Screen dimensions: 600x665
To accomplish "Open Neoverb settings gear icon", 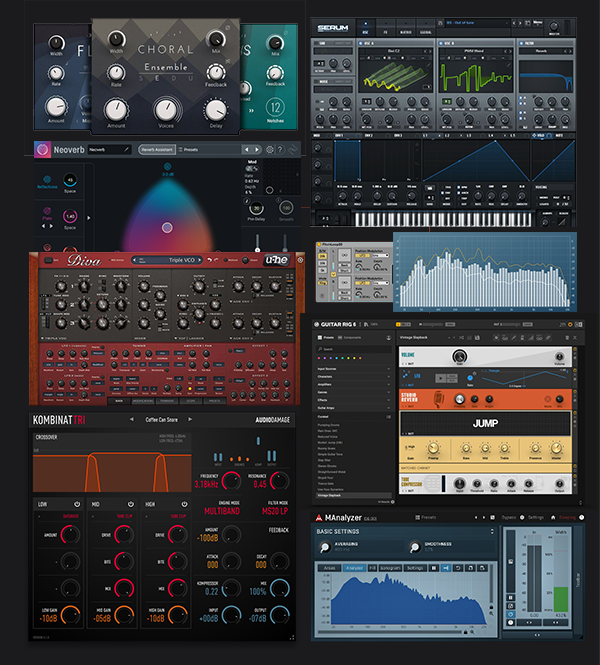I will 270,150.
